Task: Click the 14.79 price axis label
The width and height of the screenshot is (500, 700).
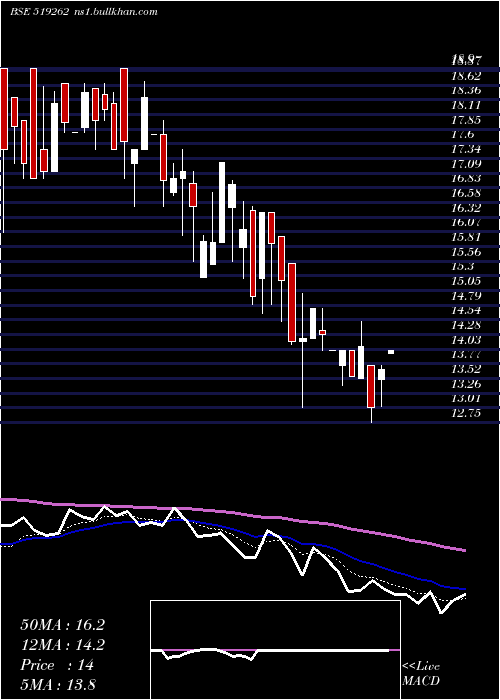Action: pyautogui.click(x=466, y=296)
